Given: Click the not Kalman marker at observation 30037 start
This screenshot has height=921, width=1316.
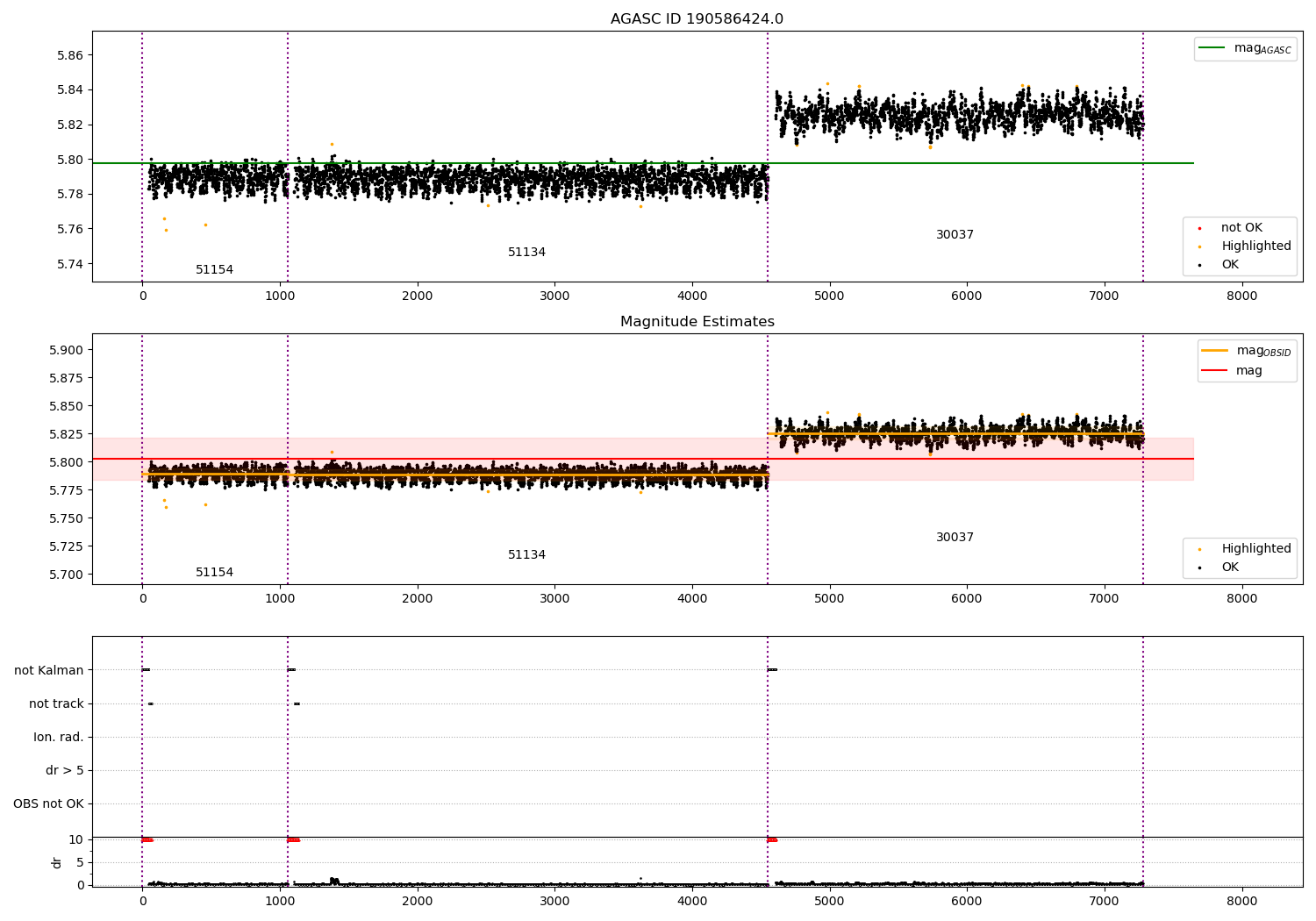Looking at the screenshot, I should click(x=772, y=670).
